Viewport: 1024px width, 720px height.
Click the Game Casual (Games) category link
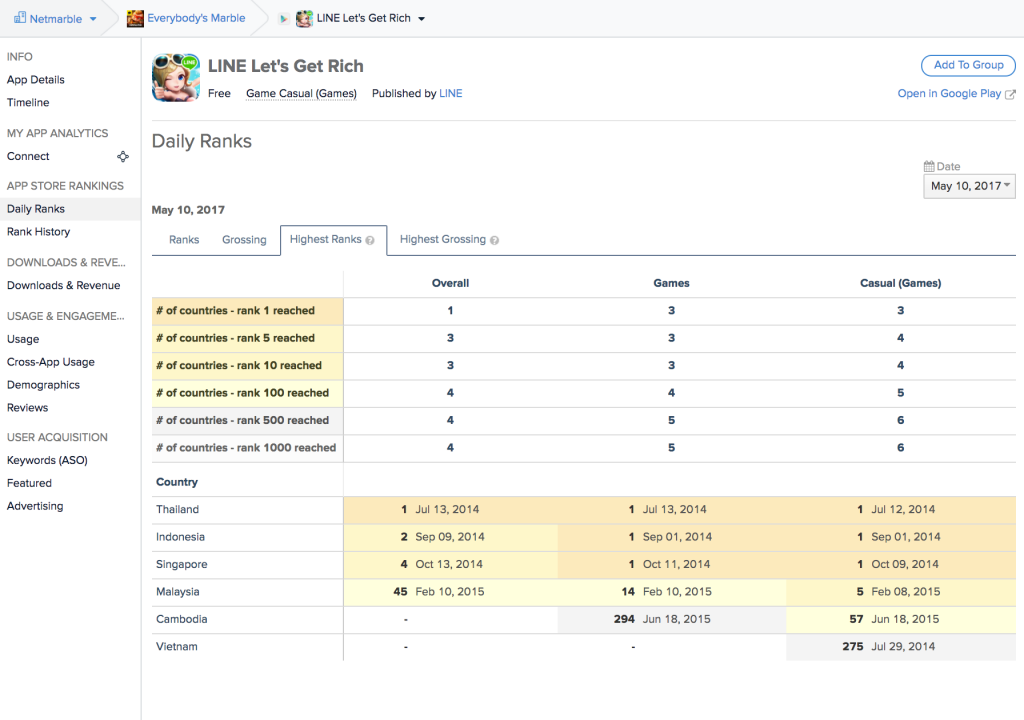(x=302, y=93)
